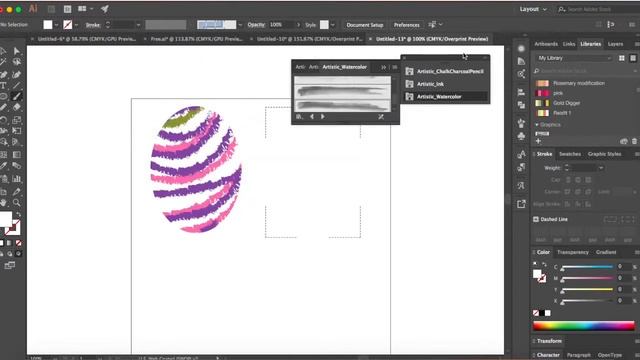Screen dimensions: 640x360
Task: Open the Swatches tab
Action: click(570, 154)
